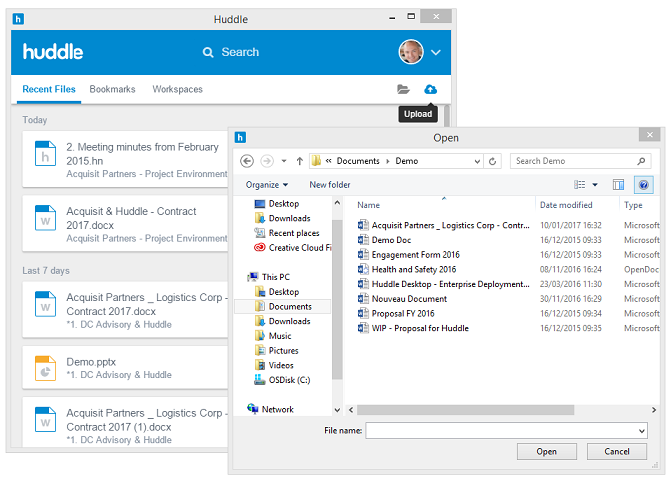Click the Upload cloud icon in Huddle
Screen dimensions: 671x481
(430, 89)
